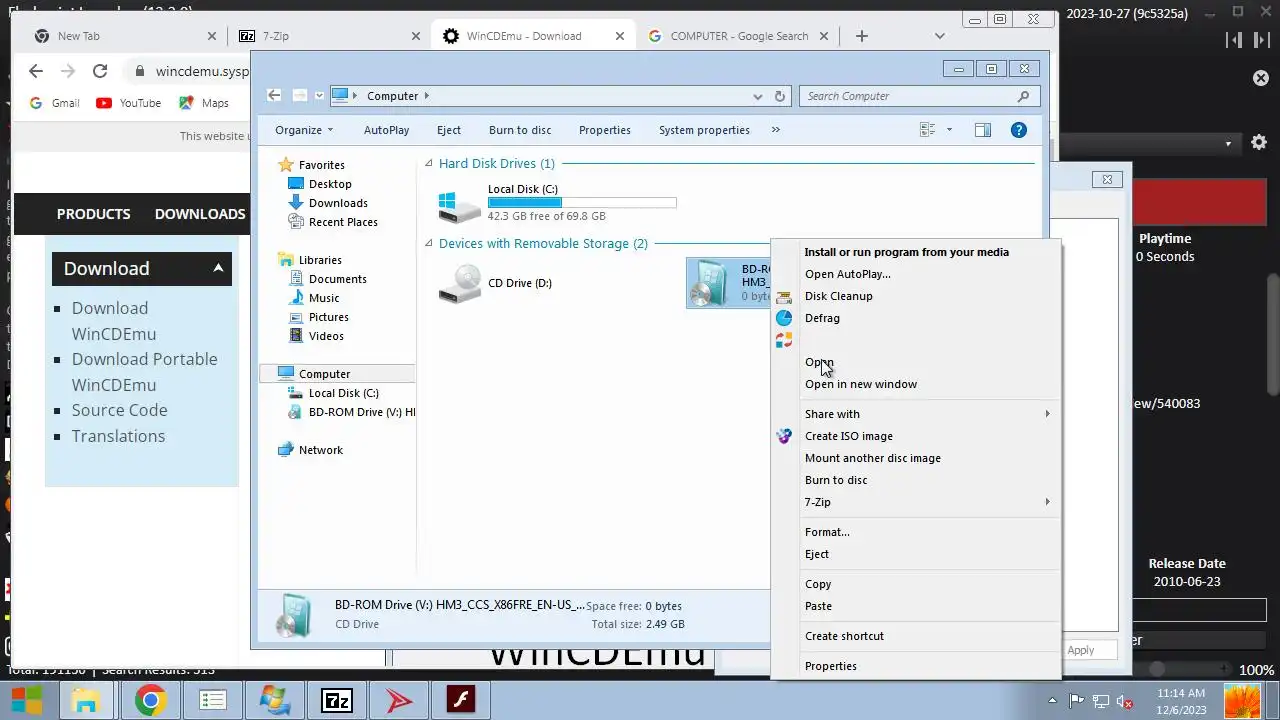Click AutoPlay in the Explorer toolbar
The image size is (1280, 720).
click(x=386, y=130)
